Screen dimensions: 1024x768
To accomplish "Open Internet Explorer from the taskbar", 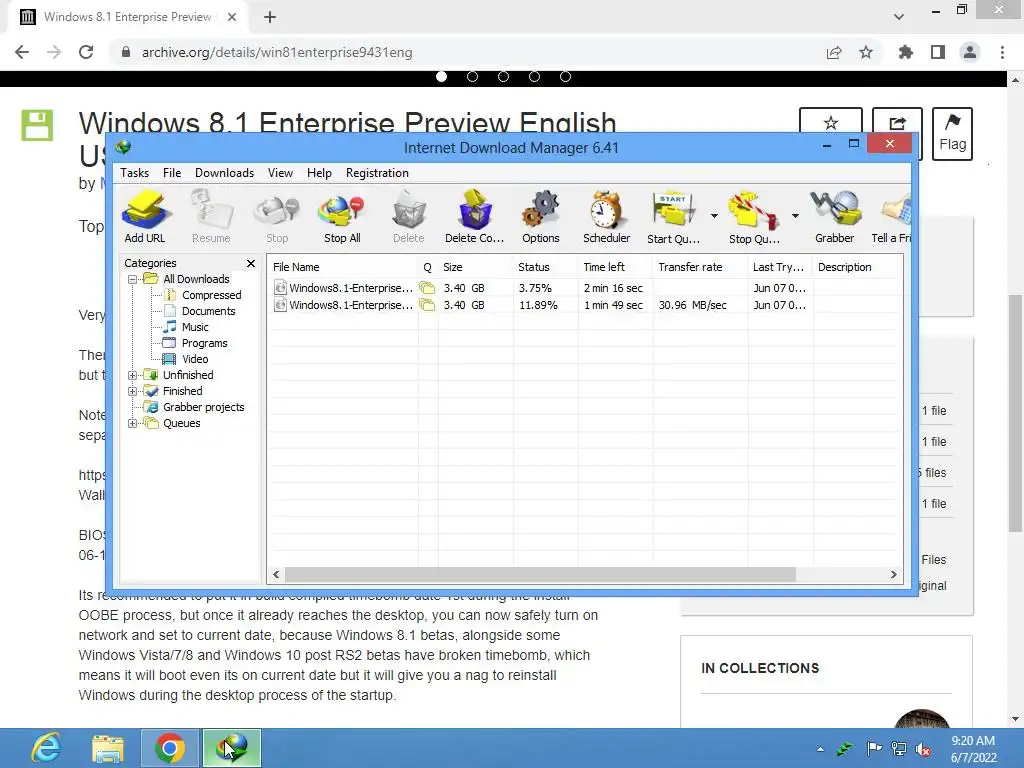I will 46,748.
